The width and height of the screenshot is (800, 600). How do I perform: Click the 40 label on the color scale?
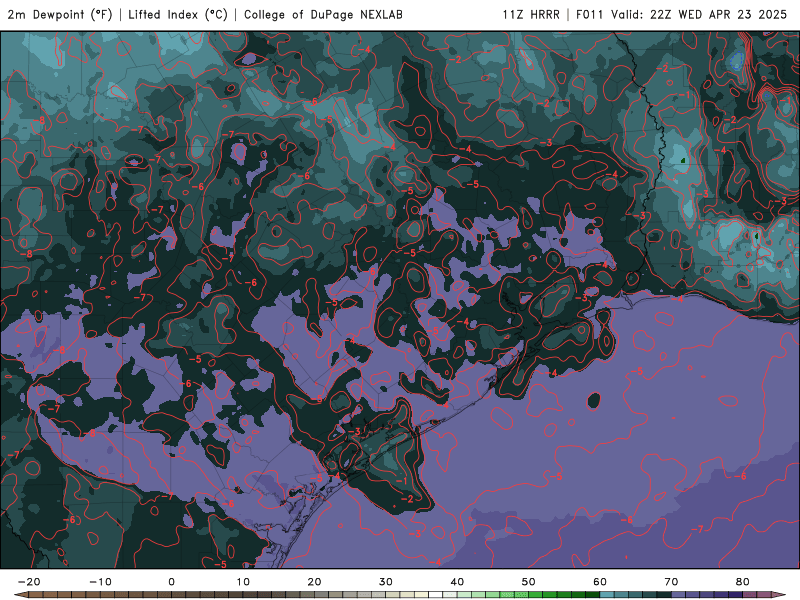click(457, 582)
